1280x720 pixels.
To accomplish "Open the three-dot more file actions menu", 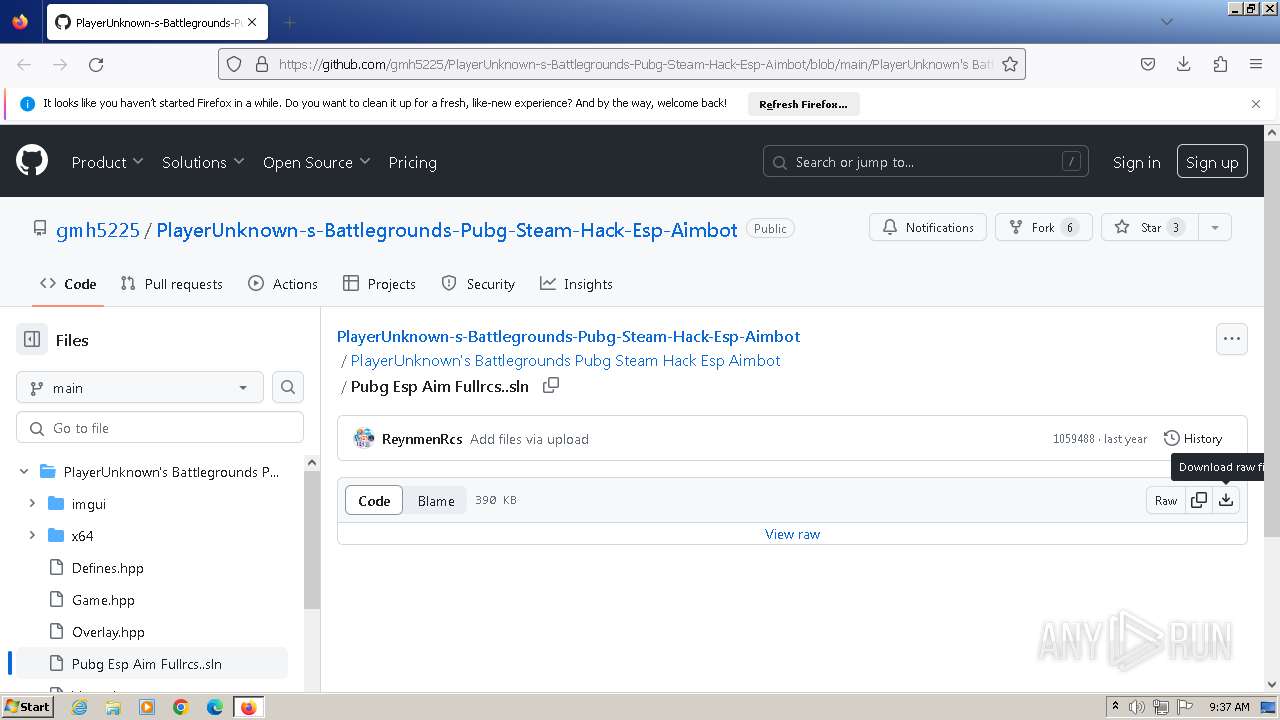I will click(1232, 339).
